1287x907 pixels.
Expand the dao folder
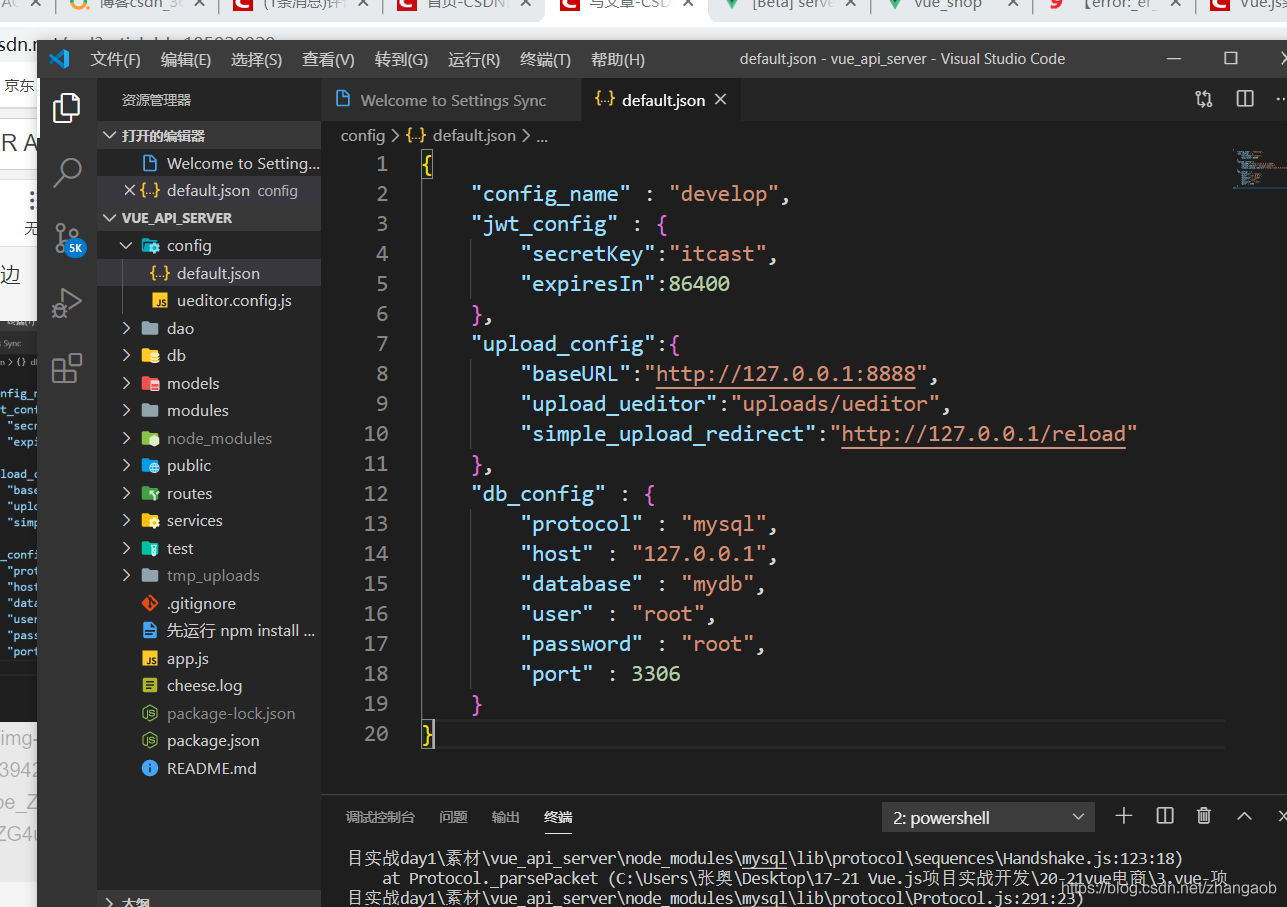(x=209, y=328)
